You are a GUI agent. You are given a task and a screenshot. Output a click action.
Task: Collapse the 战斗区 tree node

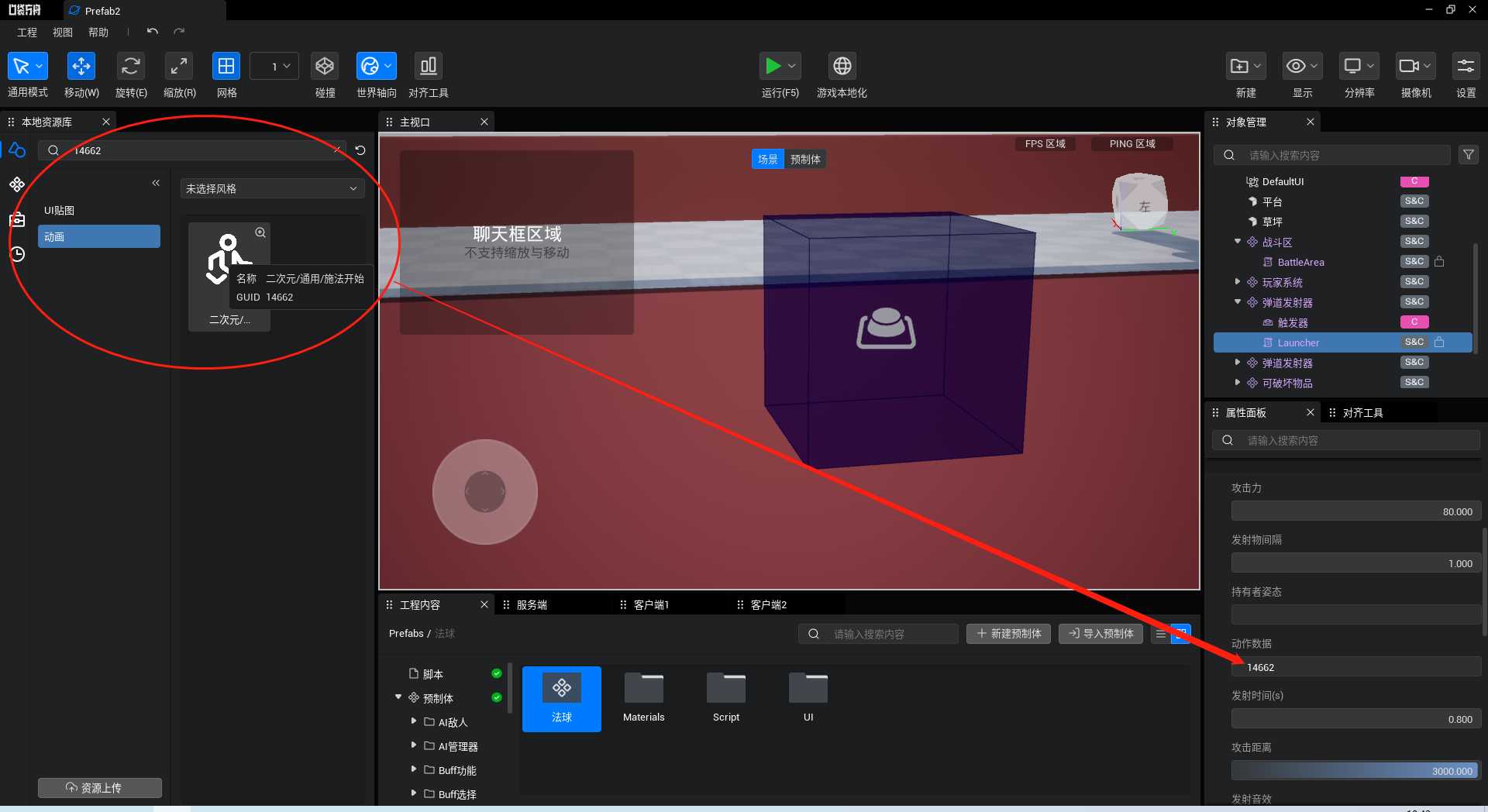(1238, 242)
